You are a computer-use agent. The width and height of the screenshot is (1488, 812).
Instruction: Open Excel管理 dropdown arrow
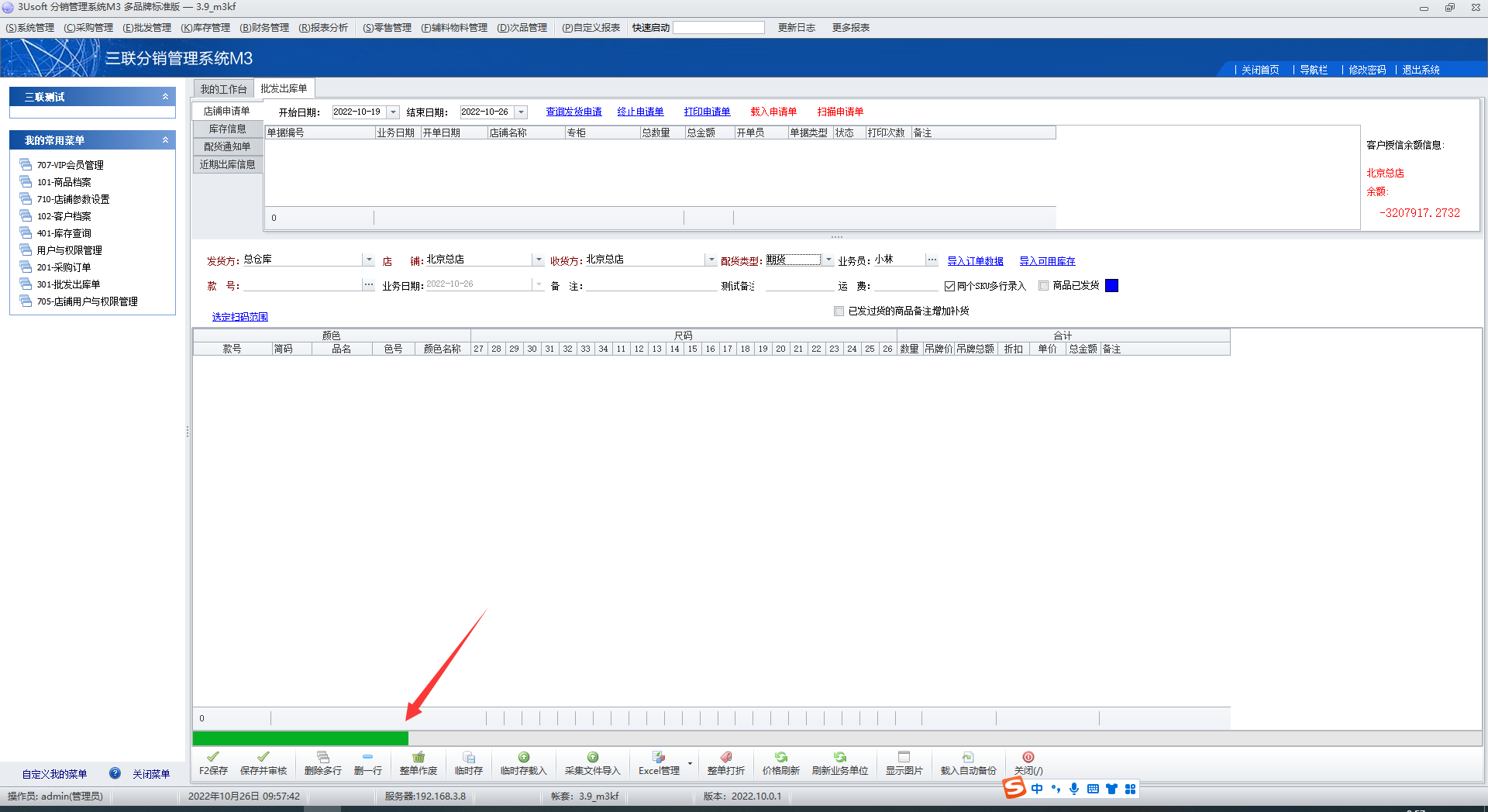[690, 764]
